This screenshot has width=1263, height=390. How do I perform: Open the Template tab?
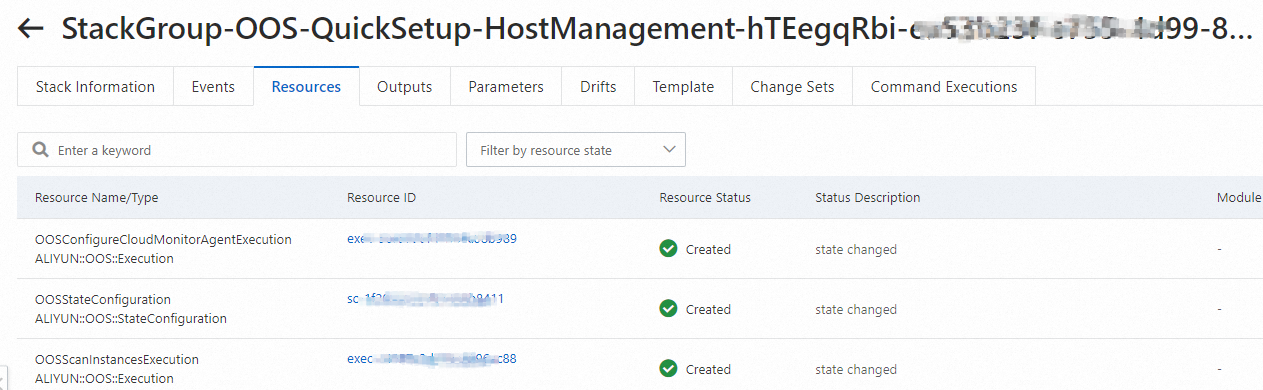pos(683,87)
